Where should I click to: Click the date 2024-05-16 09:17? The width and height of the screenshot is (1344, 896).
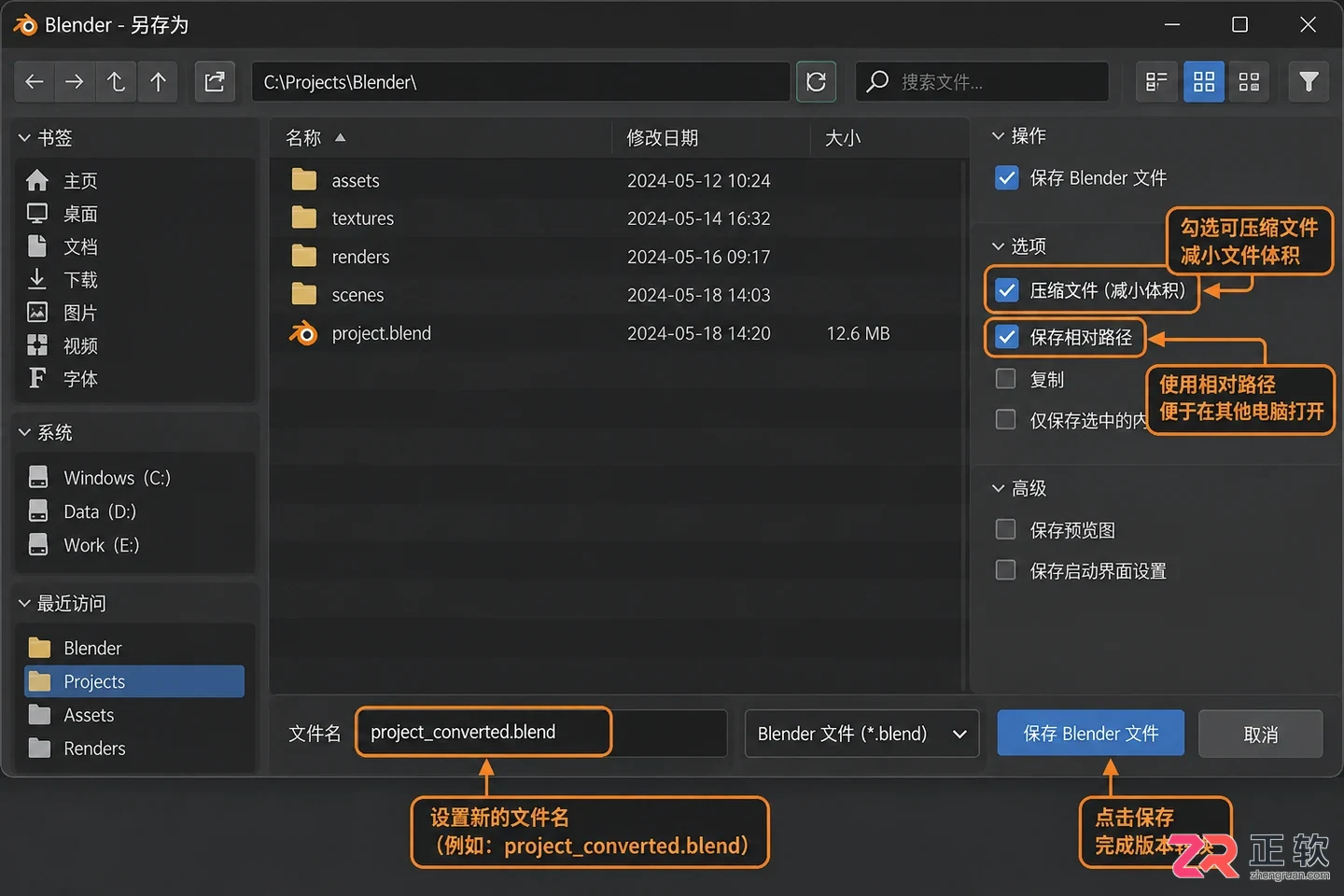pos(699,257)
